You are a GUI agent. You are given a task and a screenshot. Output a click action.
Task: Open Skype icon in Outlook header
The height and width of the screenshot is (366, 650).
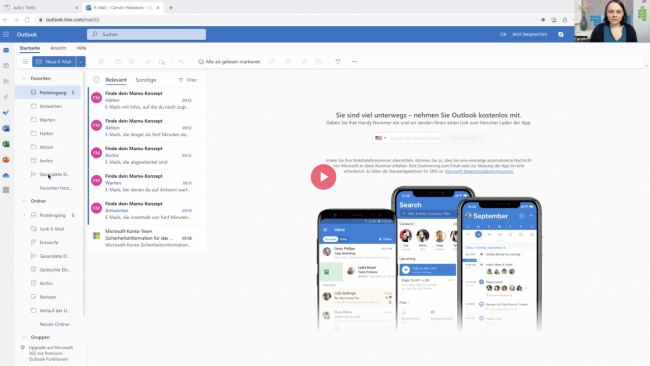coord(560,34)
